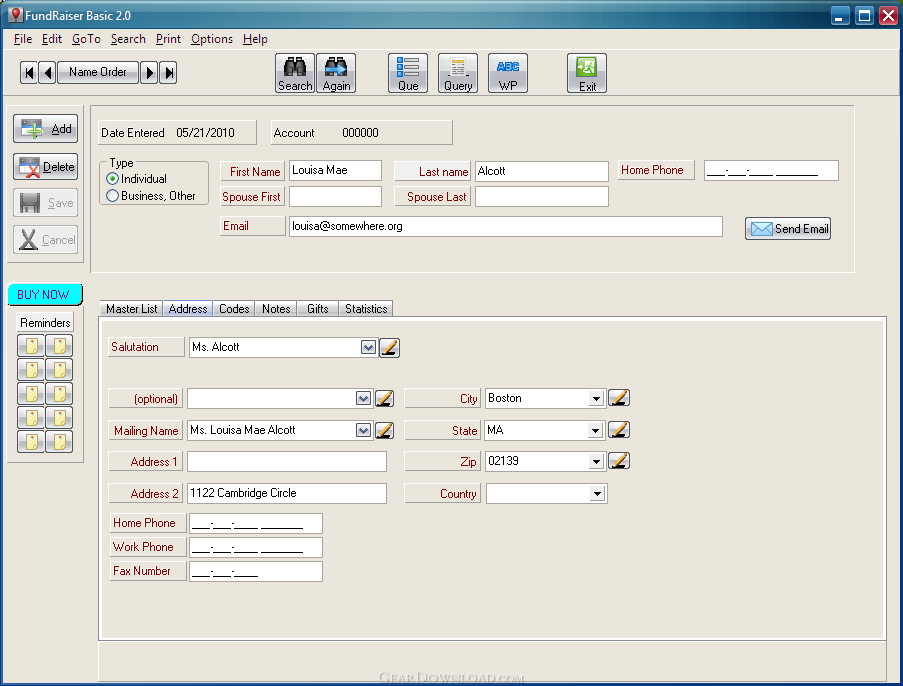Go to the next record arrow
The image size is (903, 686).
[149, 73]
